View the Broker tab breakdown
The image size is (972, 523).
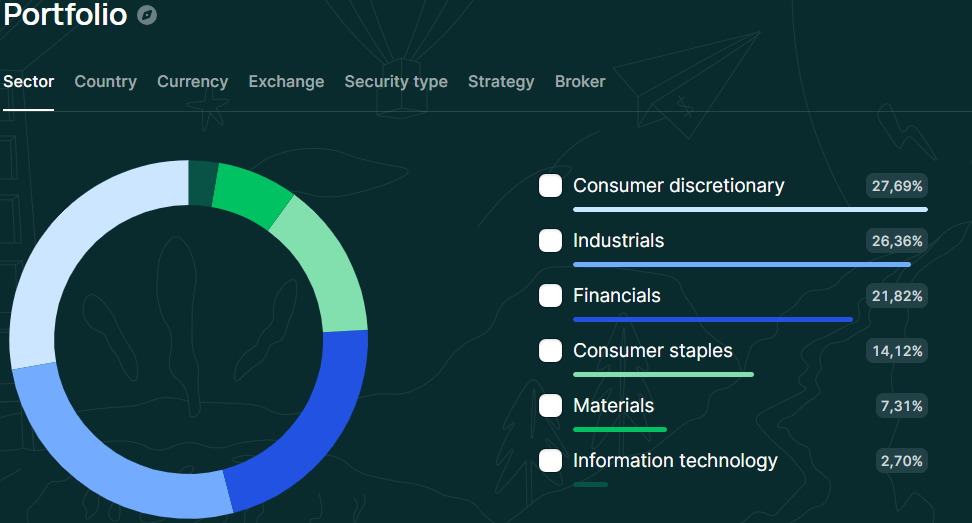[x=580, y=82]
